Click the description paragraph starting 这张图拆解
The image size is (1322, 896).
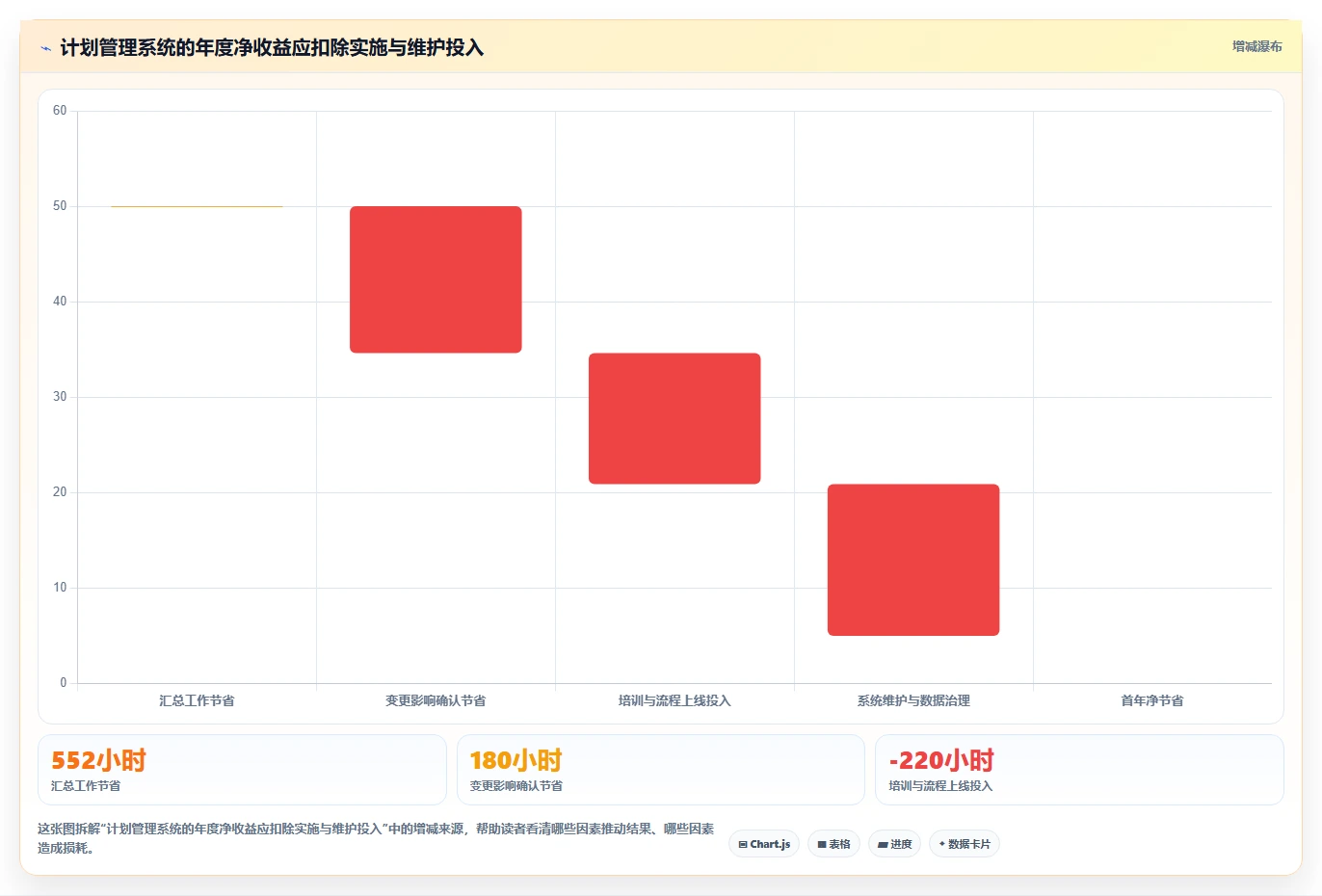pyautogui.click(x=376, y=838)
